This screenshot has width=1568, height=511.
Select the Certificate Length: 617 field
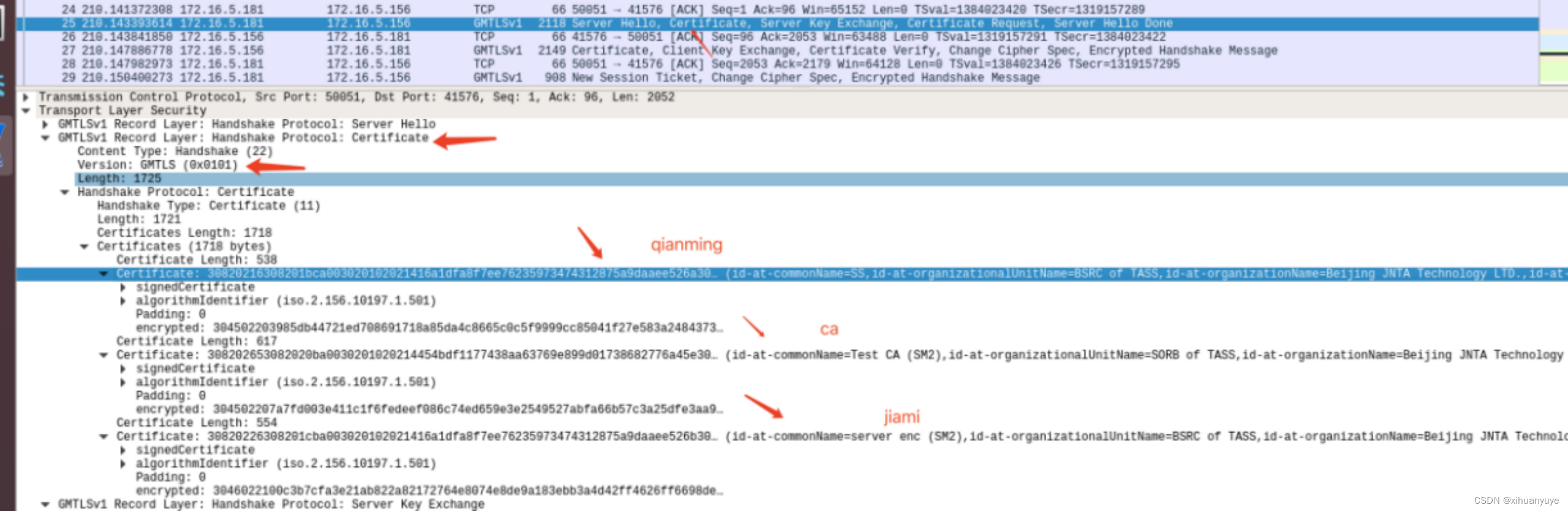(197, 341)
